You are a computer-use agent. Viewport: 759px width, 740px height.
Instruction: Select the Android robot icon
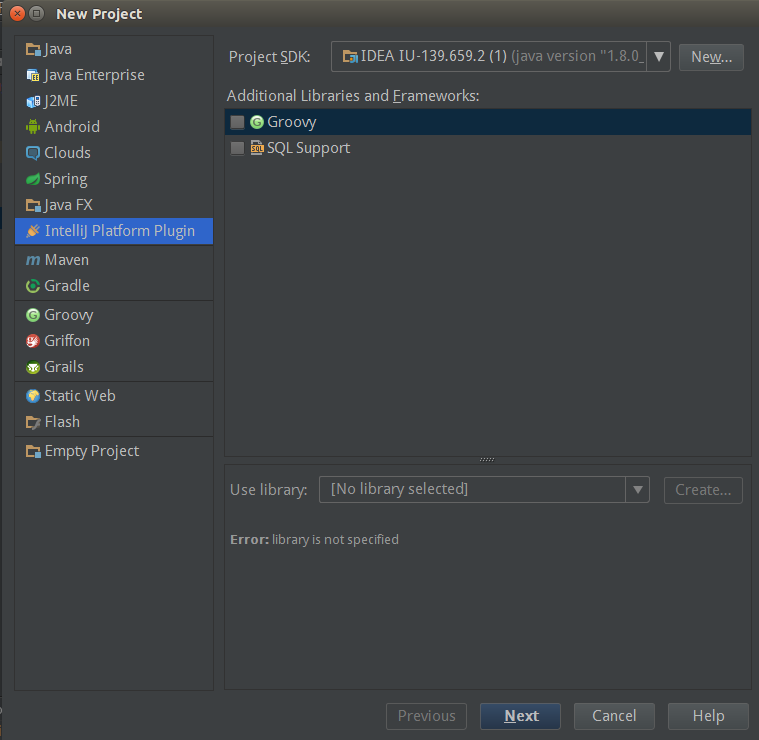(x=33, y=127)
